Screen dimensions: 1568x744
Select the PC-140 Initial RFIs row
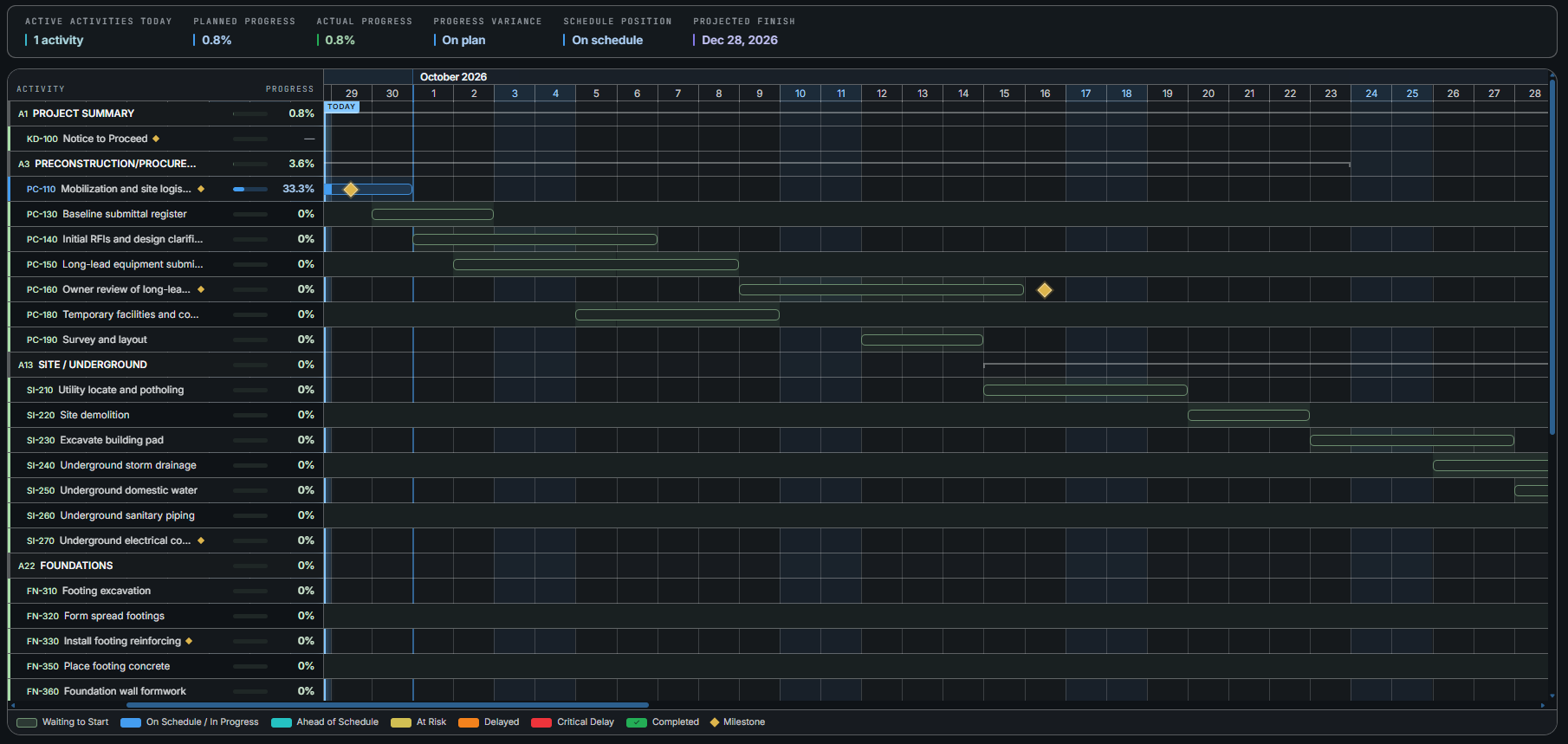(165, 239)
